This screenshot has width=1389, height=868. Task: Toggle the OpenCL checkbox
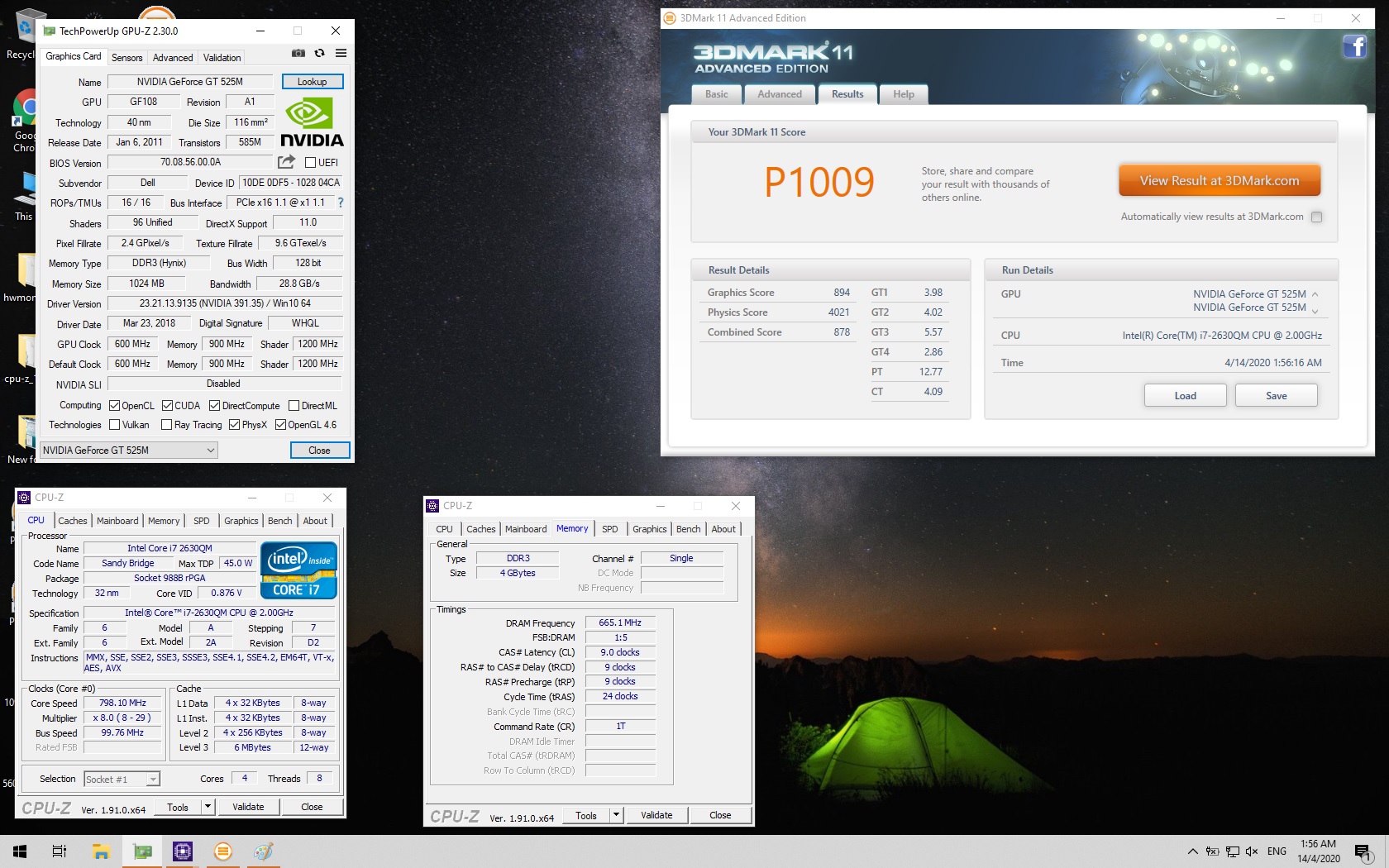pyautogui.click(x=115, y=406)
